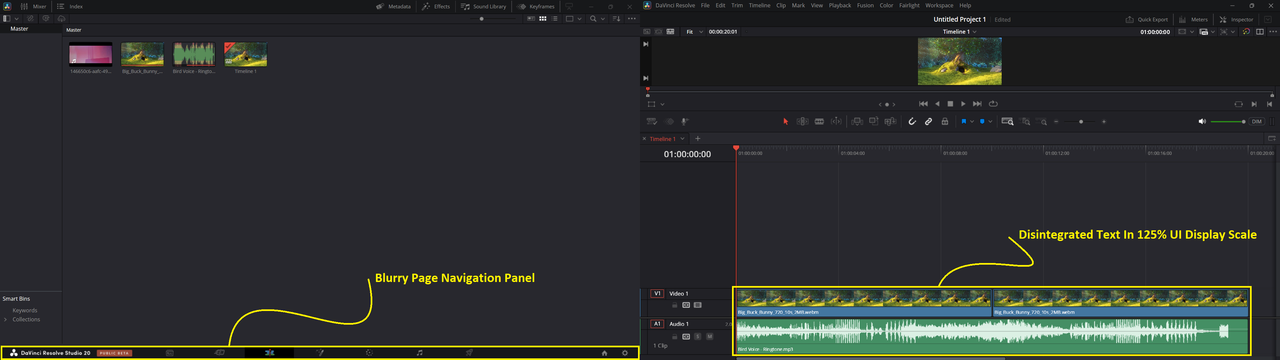This screenshot has height=360, width=1280.
Task: Open the viewer transform overlay dropdown
Action: (662, 104)
